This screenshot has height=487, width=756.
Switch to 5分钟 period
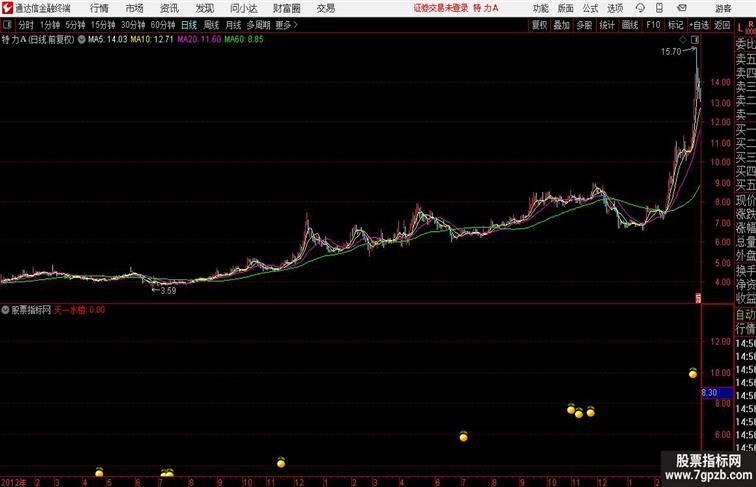[x=75, y=25]
